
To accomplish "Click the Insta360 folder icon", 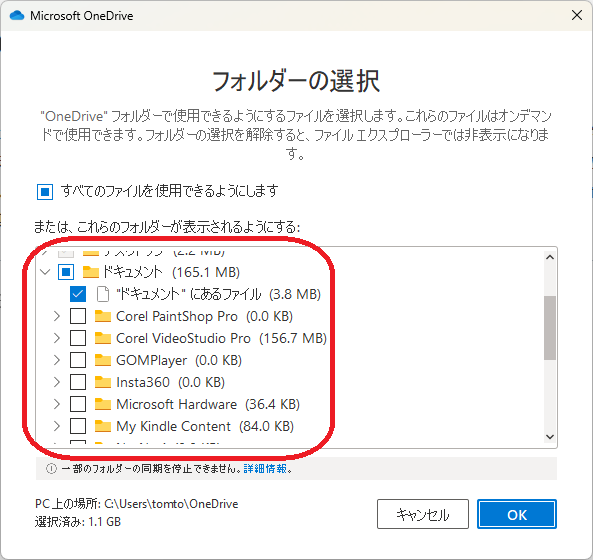I will click(102, 382).
